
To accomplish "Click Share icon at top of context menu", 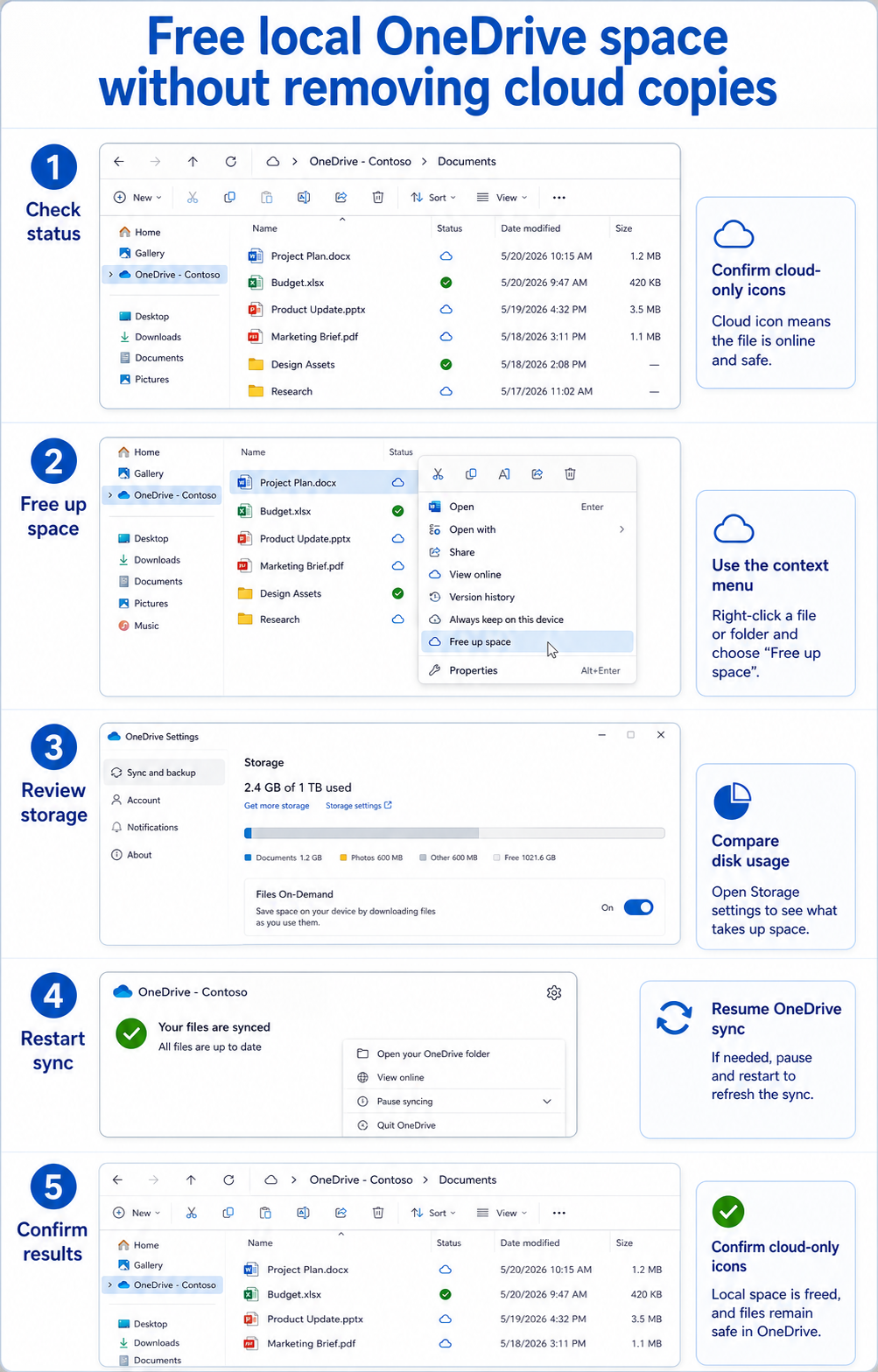I will (x=537, y=474).
